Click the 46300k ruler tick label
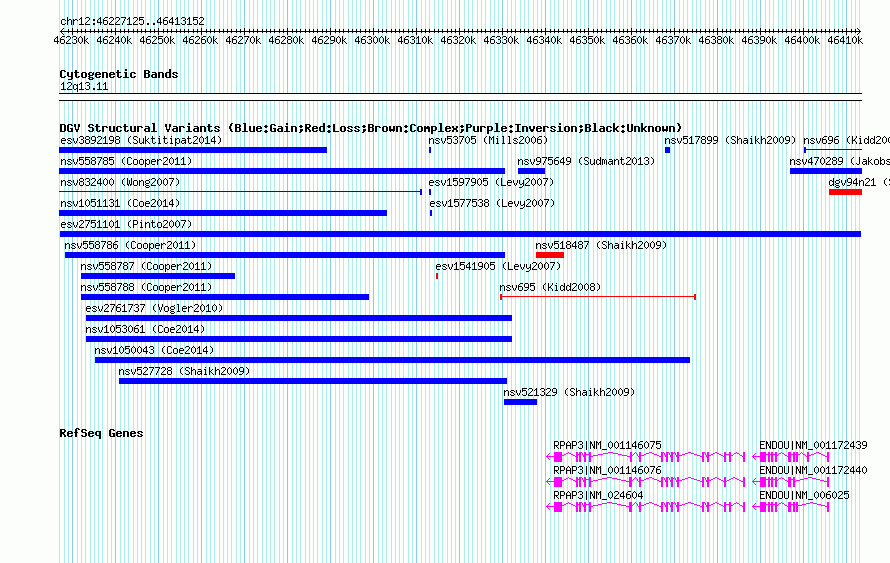The height and width of the screenshot is (563, 890). pyautogui.click(x=372, y=40)
